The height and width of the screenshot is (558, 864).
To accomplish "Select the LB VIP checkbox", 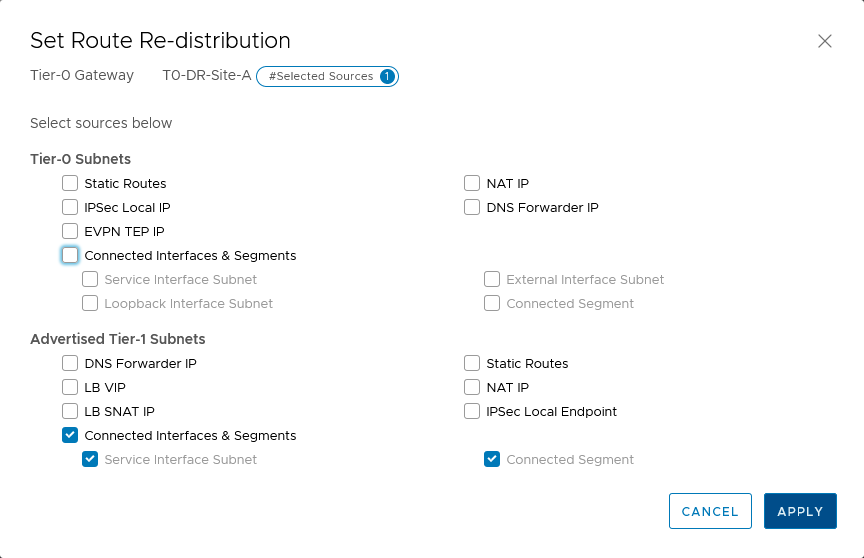I will click(70, 387).
